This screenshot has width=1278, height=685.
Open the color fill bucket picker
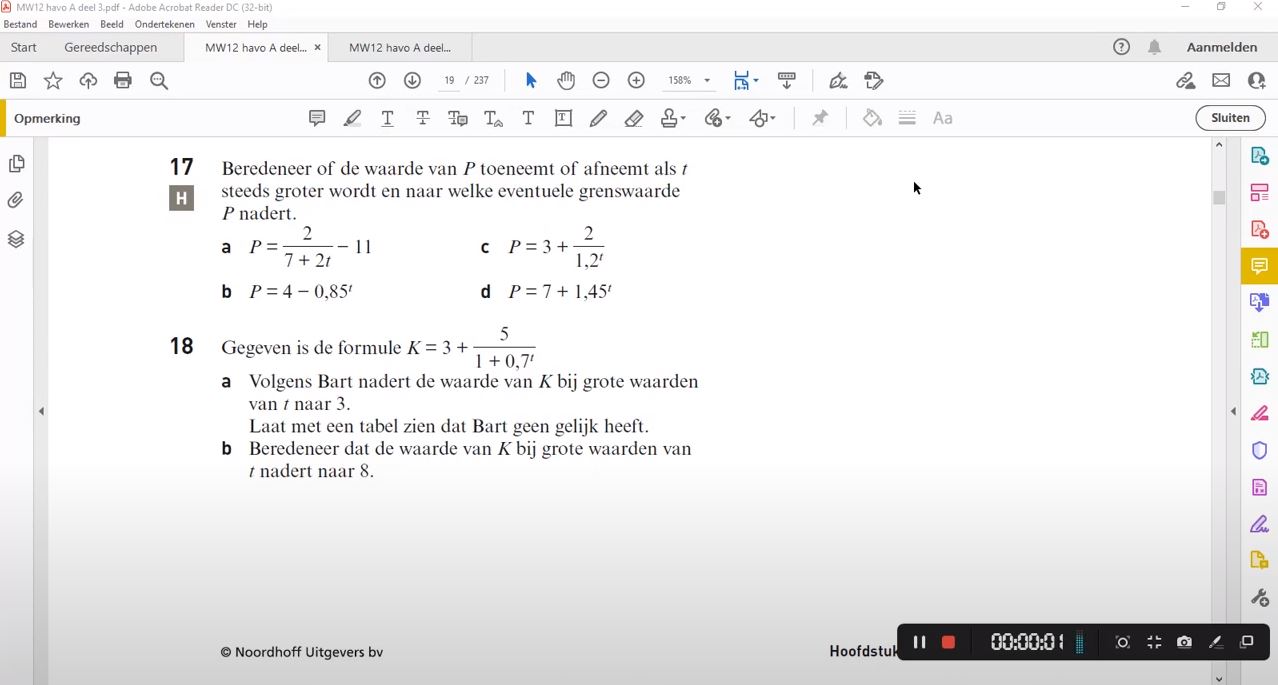[x=872, y=118]
